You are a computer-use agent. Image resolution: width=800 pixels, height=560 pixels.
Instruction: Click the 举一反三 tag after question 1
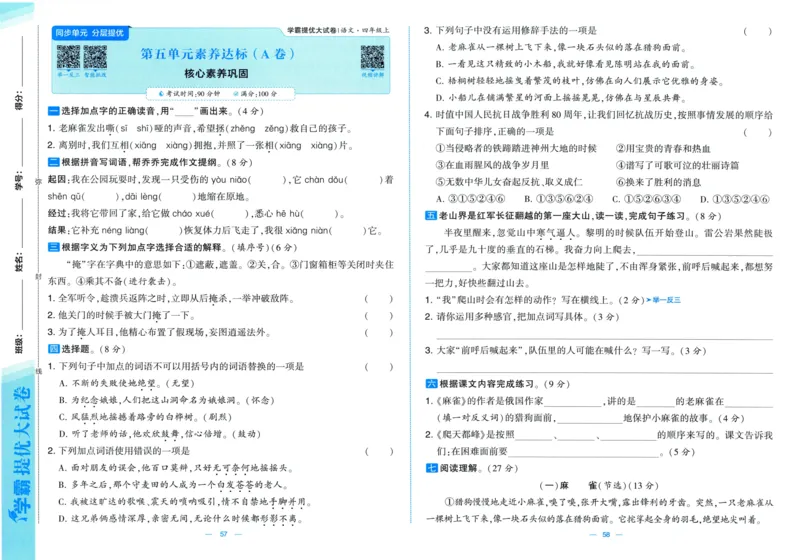[663, 300]
